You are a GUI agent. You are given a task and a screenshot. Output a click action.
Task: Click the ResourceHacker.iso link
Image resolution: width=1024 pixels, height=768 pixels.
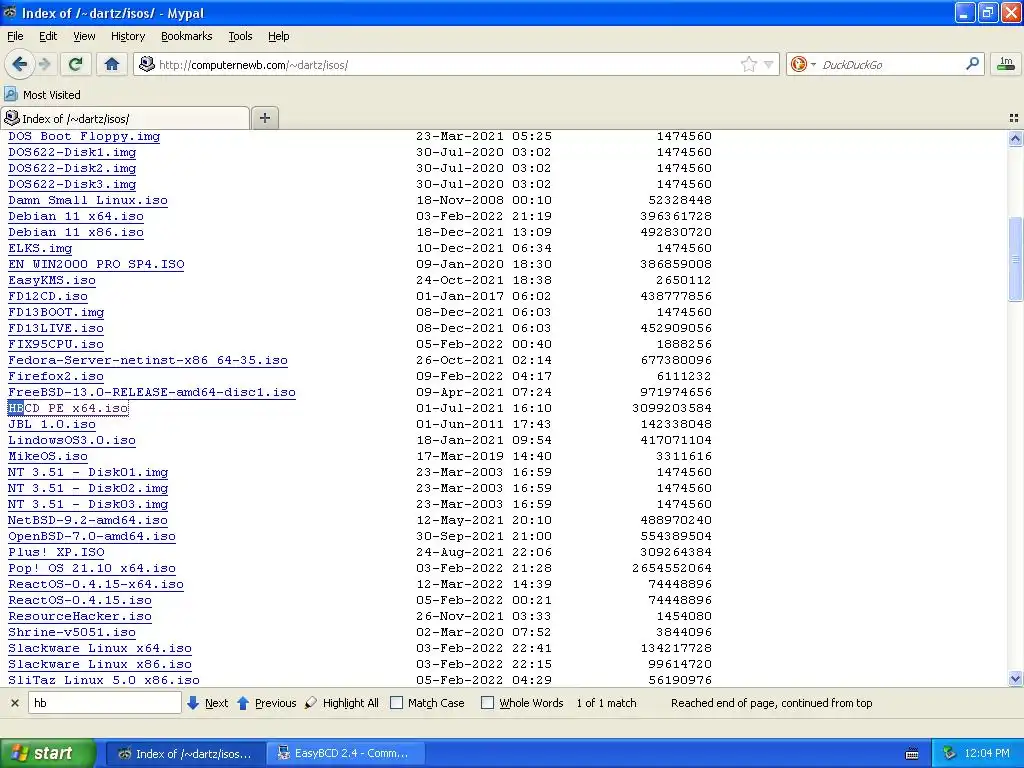click(80, 616)
